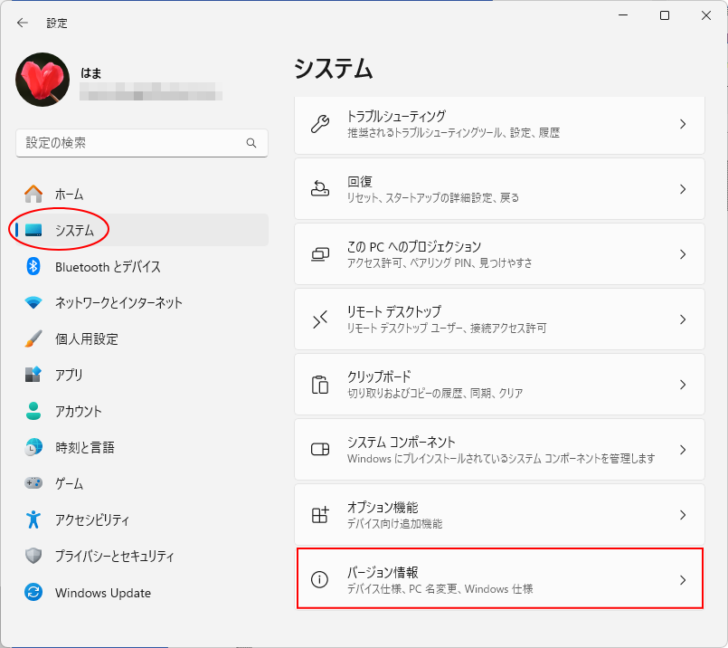This screenshot has width=728, height=648.
Task: Click the magnifier icon in the search box
Action: (251, 143)
